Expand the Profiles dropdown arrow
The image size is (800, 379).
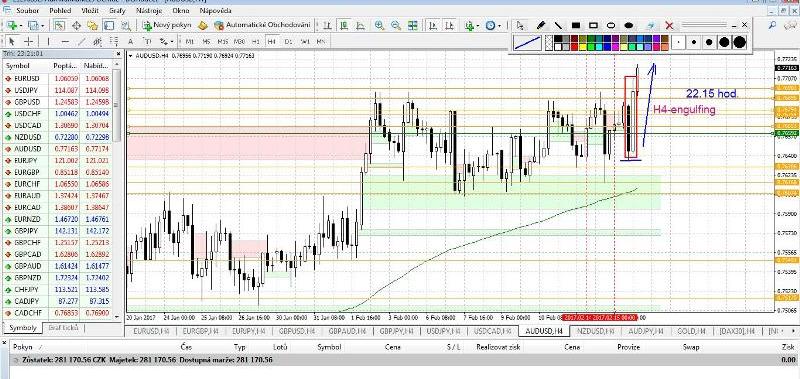tap(42, 26)
